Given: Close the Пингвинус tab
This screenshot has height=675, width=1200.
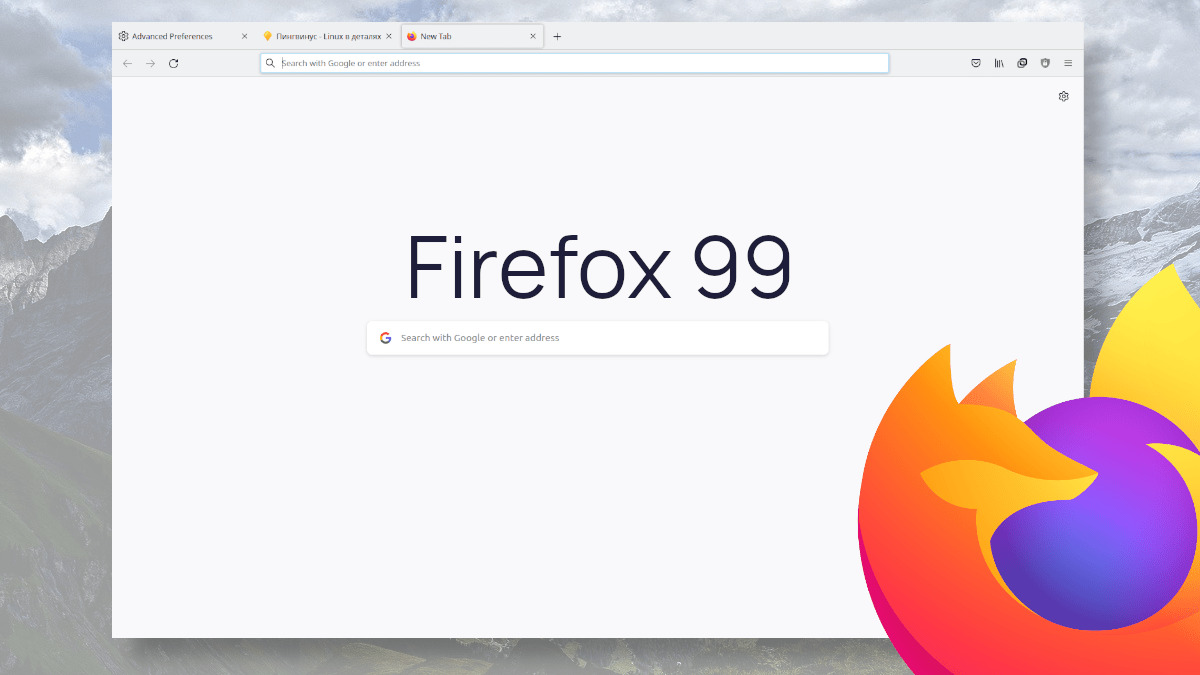Looking at the screenshot, I should tap(389, 36).
